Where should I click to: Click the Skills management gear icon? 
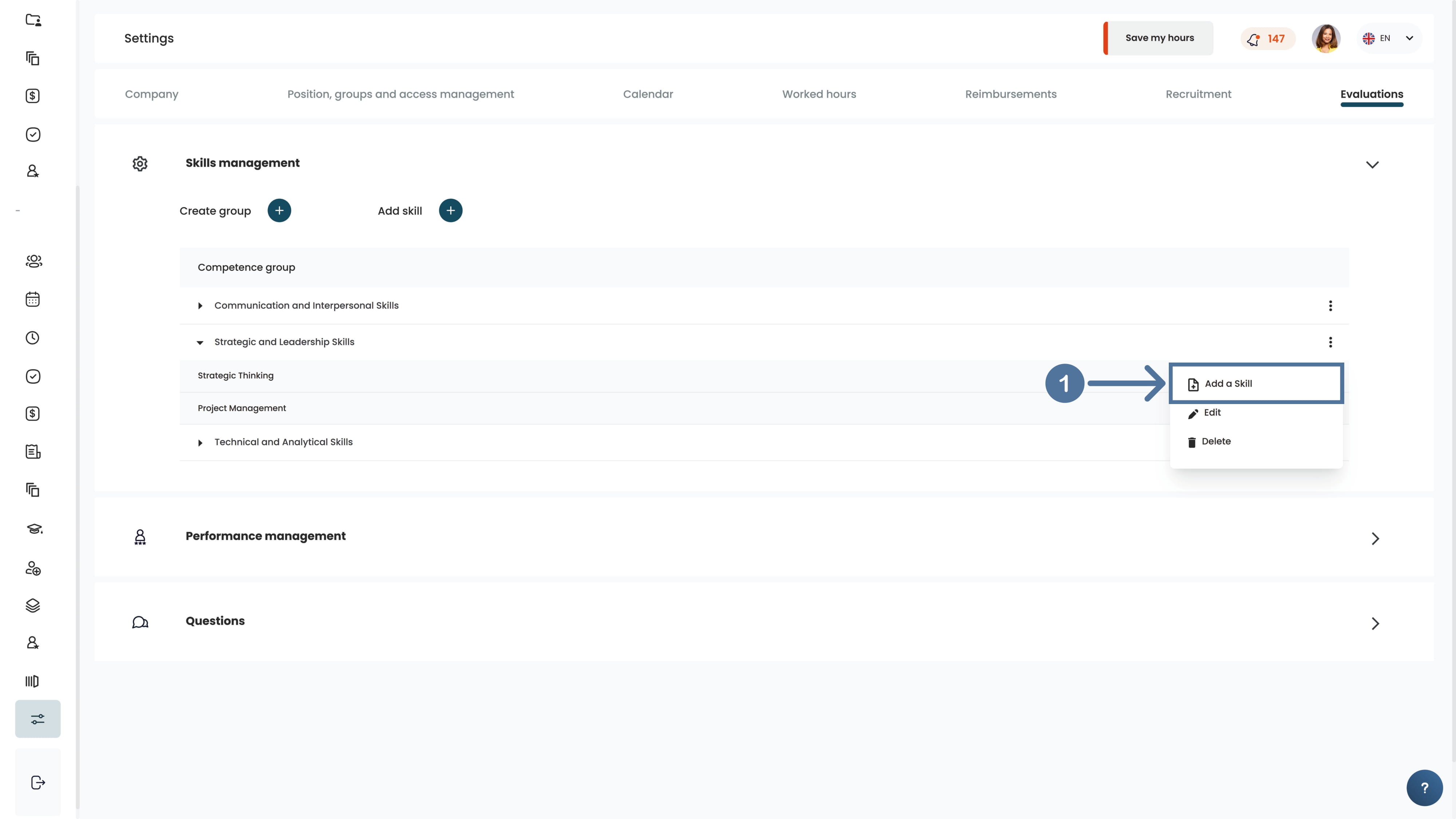[x=140, y=164]
